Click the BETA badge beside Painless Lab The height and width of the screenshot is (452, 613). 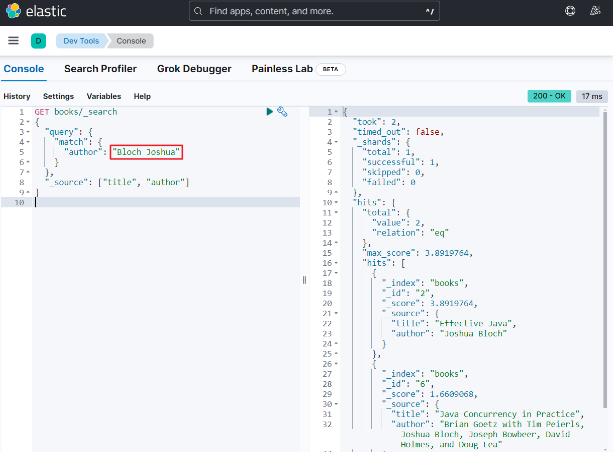(x=330, y=69)
